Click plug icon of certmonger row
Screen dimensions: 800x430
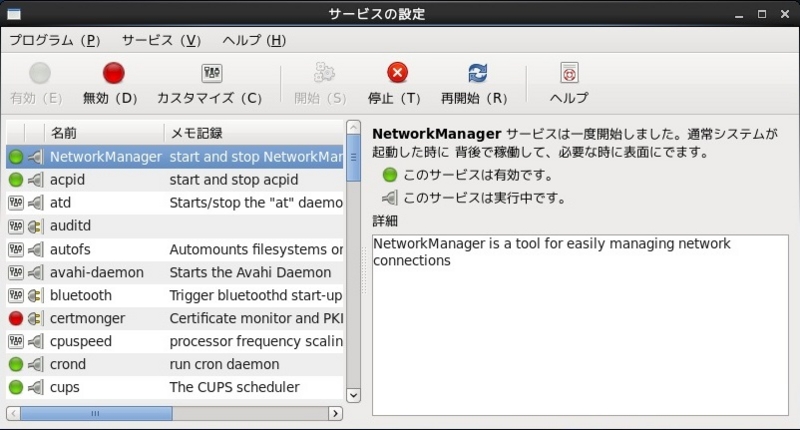click(x=35, y=318)
